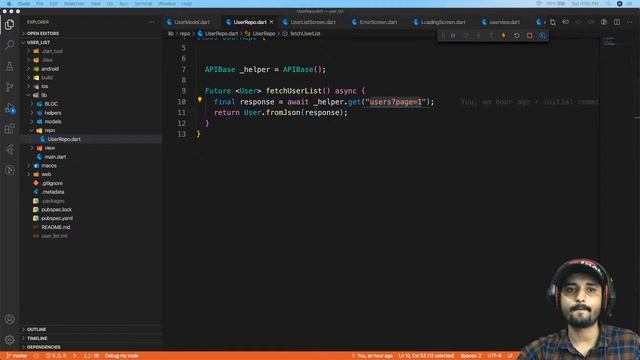
Task: Click the line and column indicator
Action: click(426, 356)
